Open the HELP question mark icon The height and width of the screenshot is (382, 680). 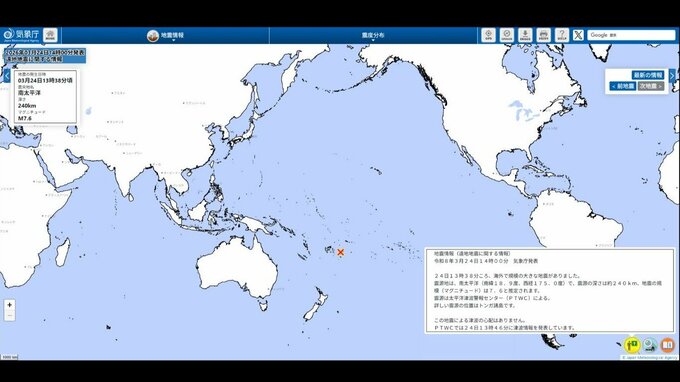(562, 35)
